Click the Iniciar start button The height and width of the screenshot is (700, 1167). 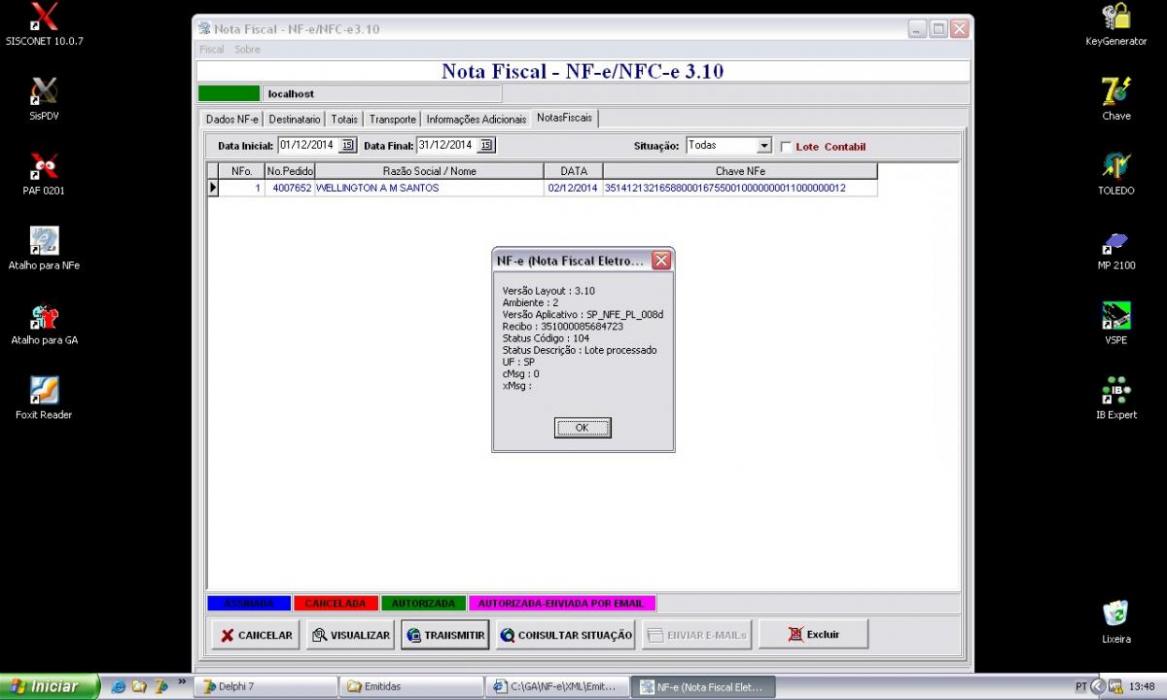click(x=49, y=687)
